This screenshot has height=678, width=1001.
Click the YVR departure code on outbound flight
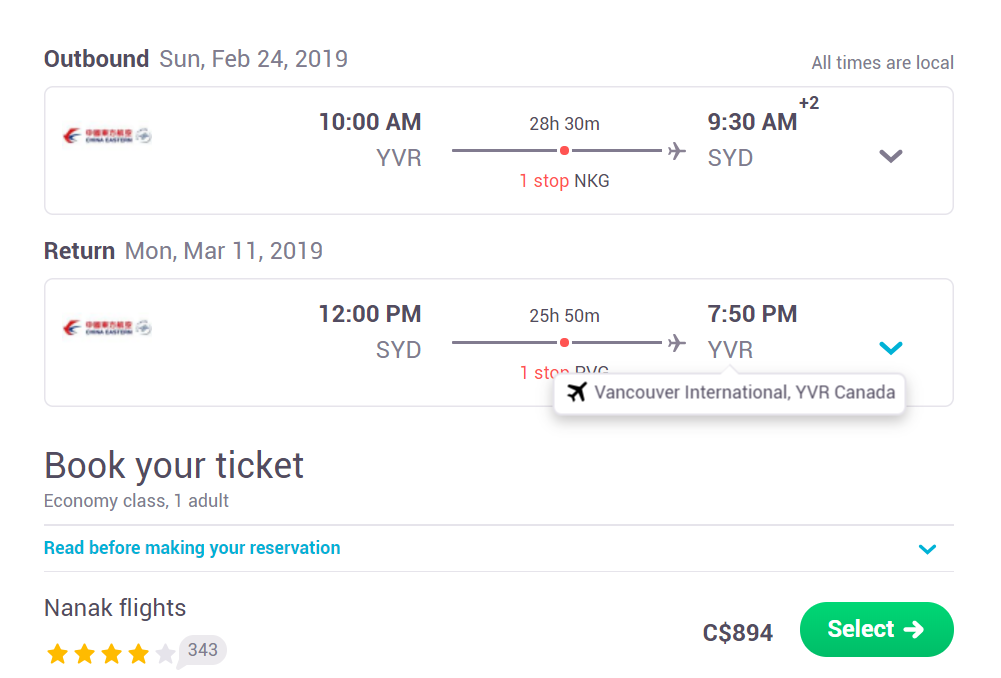398,158
